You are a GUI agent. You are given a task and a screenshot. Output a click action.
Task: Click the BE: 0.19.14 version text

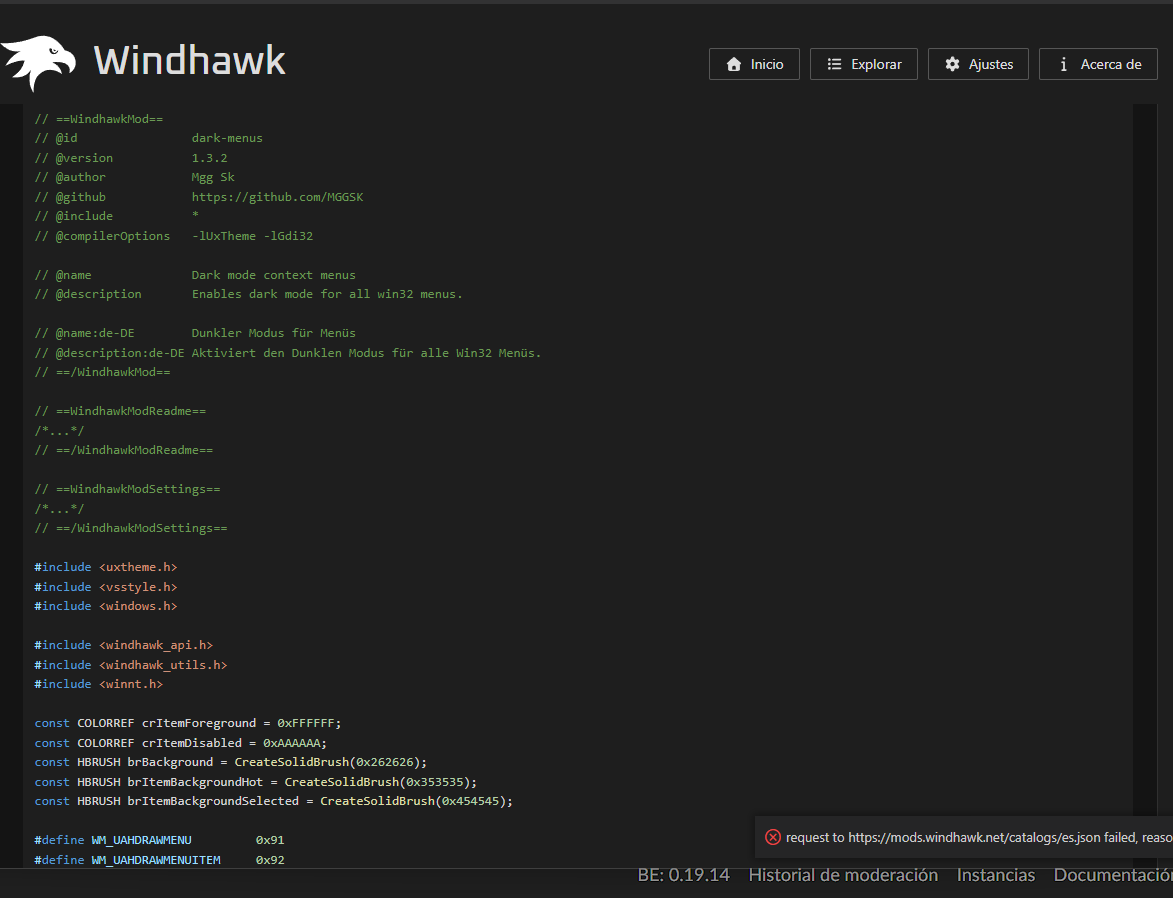[683, 875]
